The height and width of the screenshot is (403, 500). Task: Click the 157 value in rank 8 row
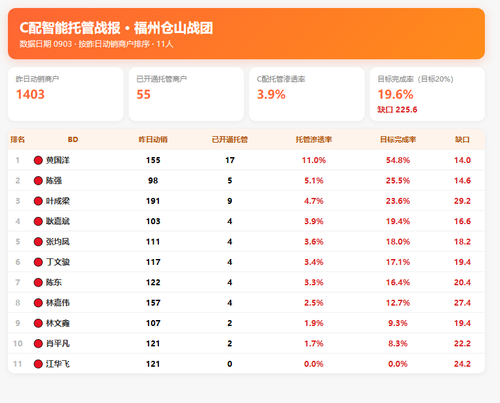tap(153, 303)
